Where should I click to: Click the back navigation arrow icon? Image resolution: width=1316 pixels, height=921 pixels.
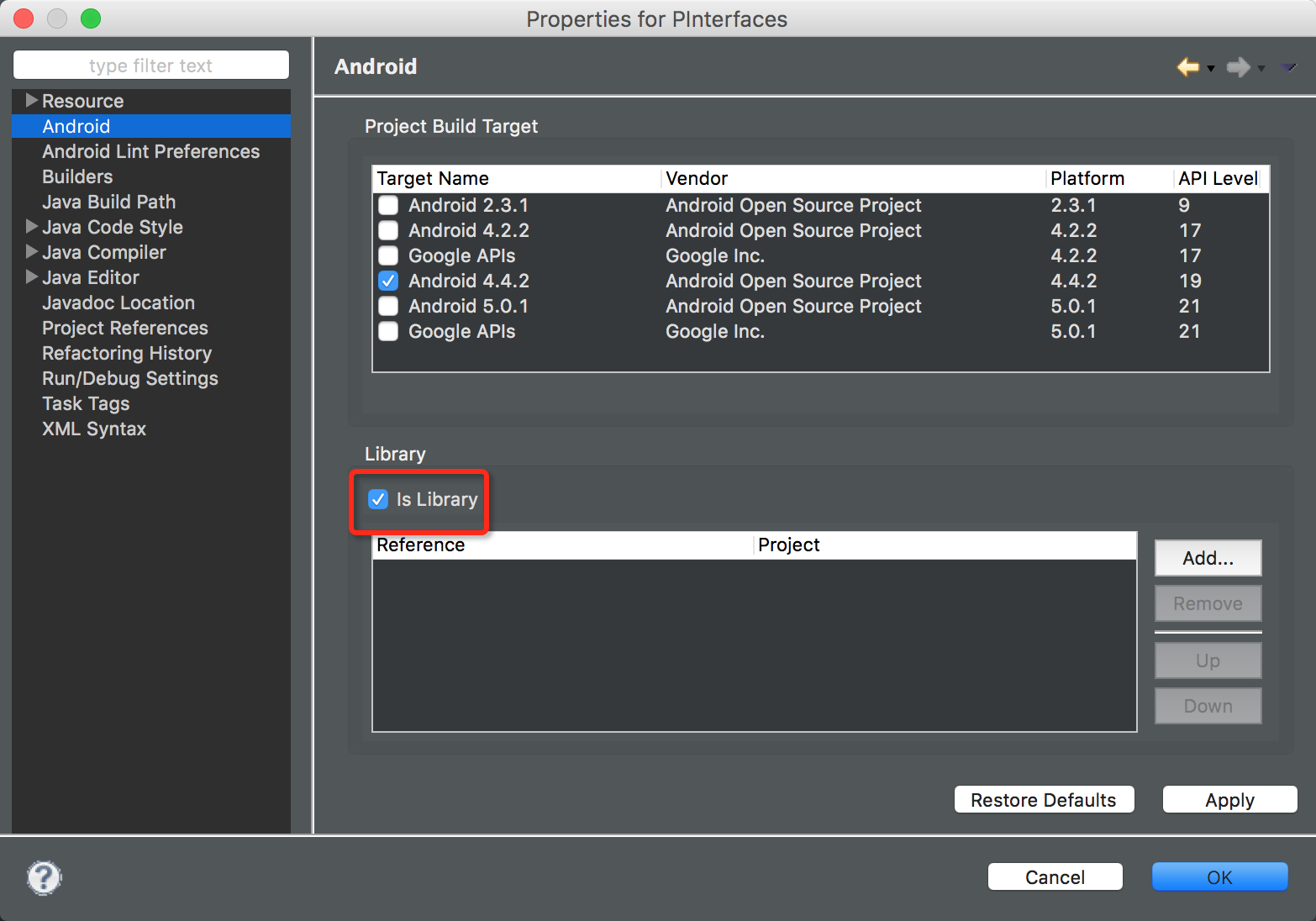pyautogui.click(x=1187, y=67)
